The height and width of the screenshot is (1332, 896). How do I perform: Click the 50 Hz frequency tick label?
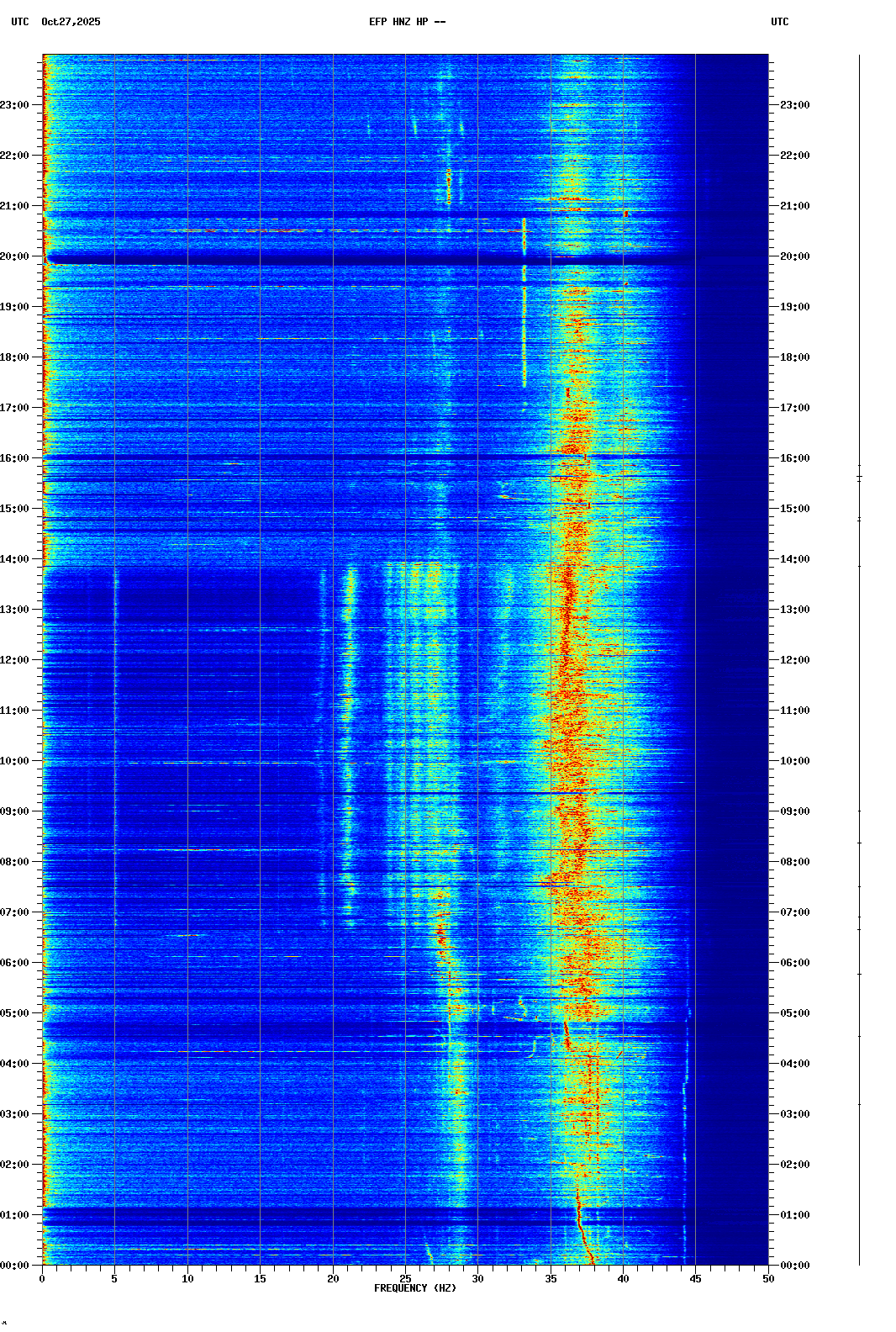point(768,1279)
